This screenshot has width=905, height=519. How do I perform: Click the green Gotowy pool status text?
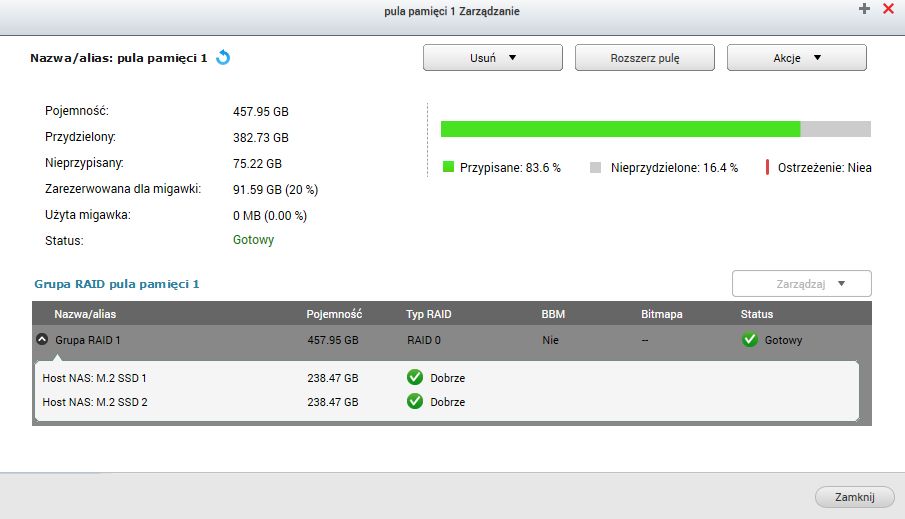pos(253,240)
